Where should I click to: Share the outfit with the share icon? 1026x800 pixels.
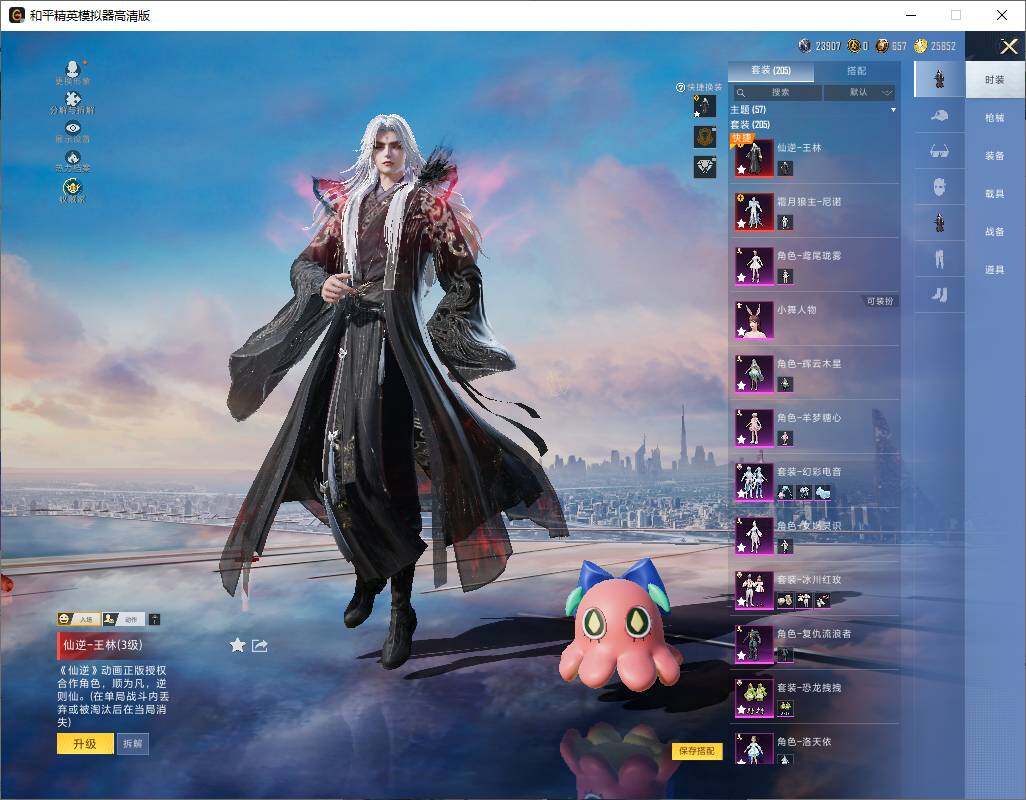(260, 646)
